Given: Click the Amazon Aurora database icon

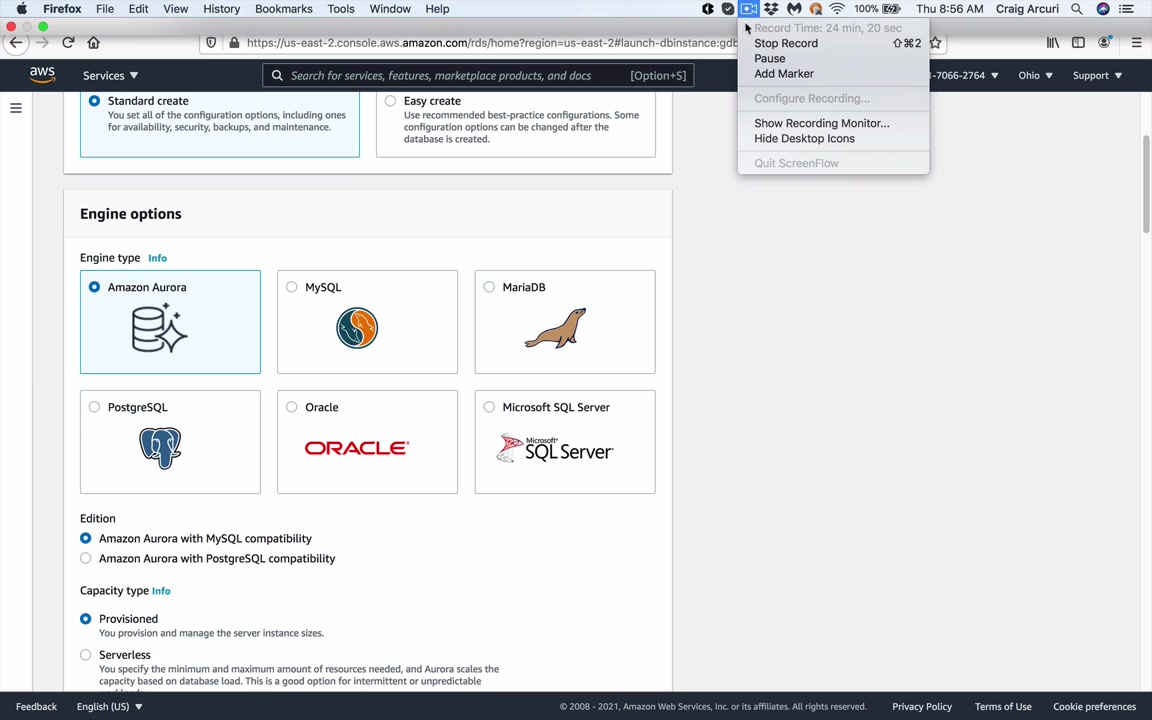Looking at the screenshot, I should tap(159, 328).
